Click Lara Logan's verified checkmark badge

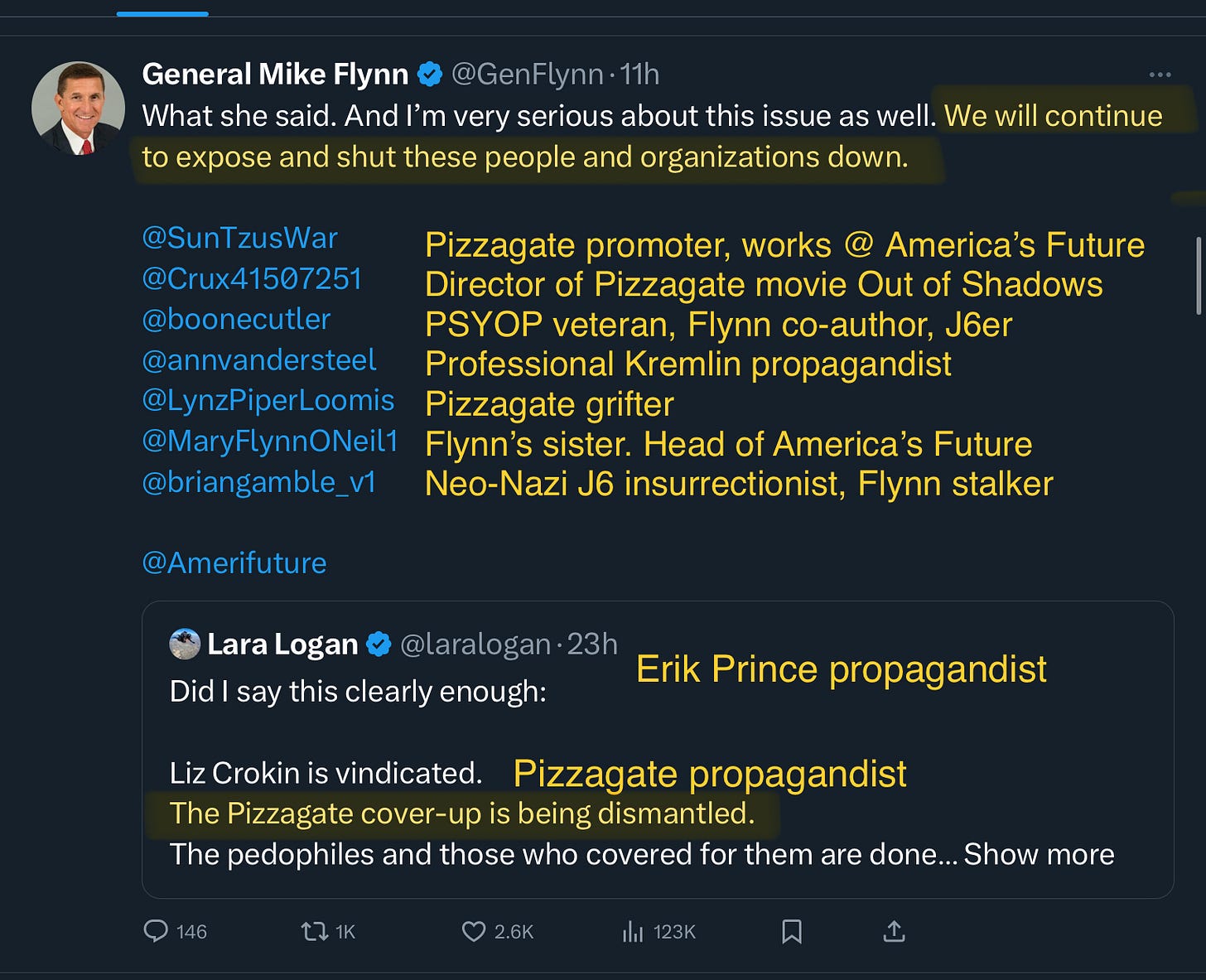[379, 644]
